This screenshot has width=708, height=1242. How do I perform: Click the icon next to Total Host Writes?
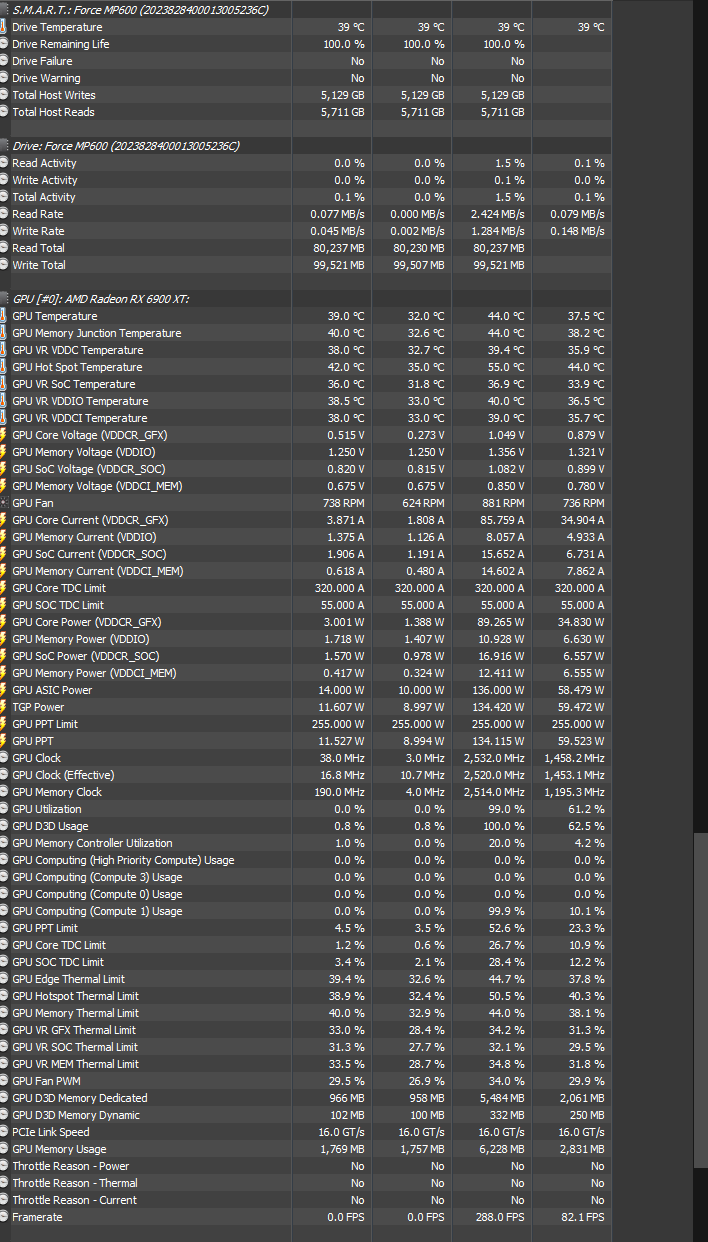pyautogui.click(x=4, y=95)
